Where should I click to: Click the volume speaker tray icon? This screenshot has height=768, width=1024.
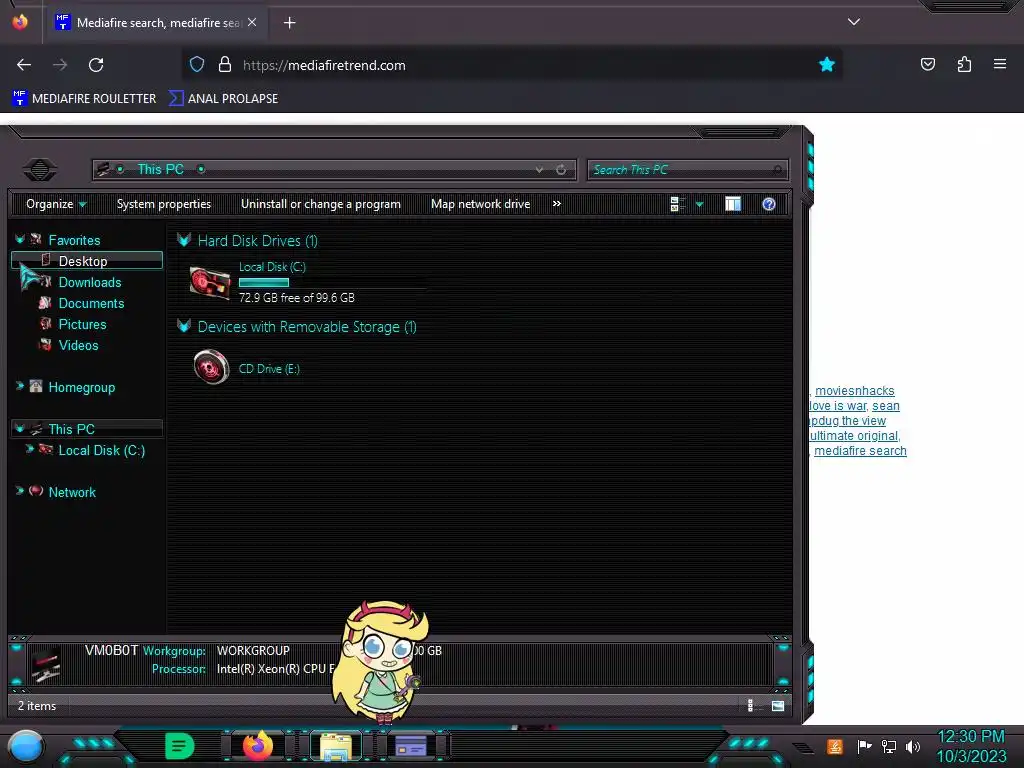pyautogui.click(x=912, y=746)
